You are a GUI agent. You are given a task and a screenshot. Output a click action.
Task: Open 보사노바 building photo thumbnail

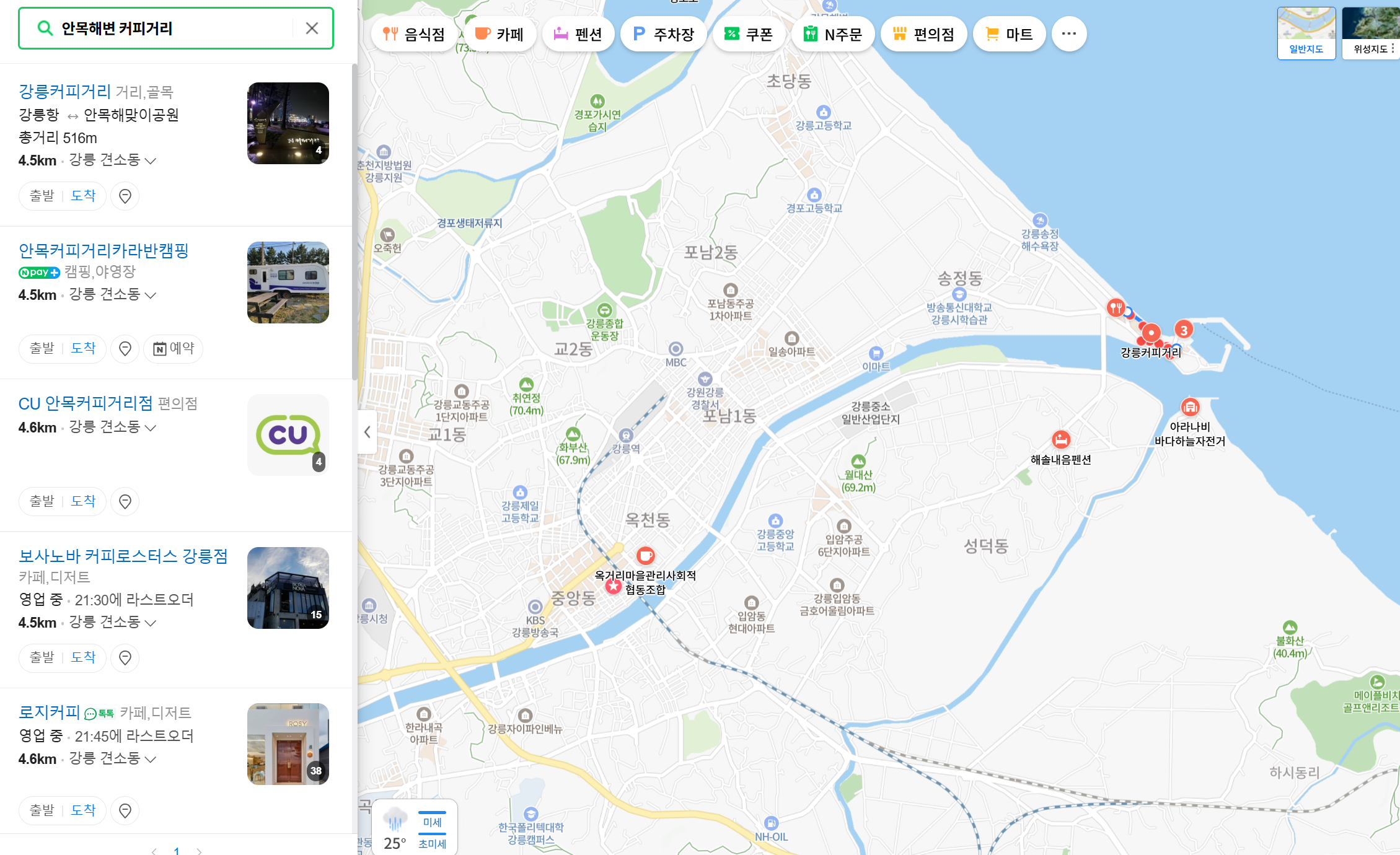(288, 588)
